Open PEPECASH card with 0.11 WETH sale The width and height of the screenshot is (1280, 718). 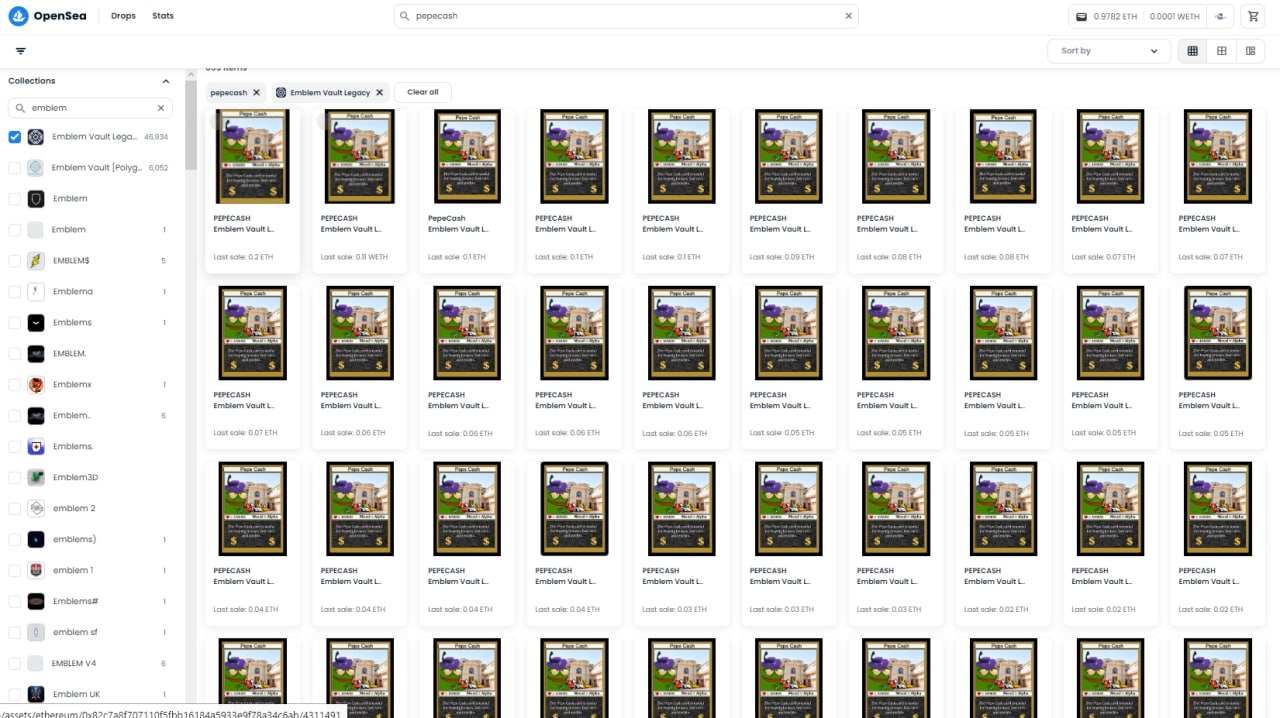tap(360, 190)
